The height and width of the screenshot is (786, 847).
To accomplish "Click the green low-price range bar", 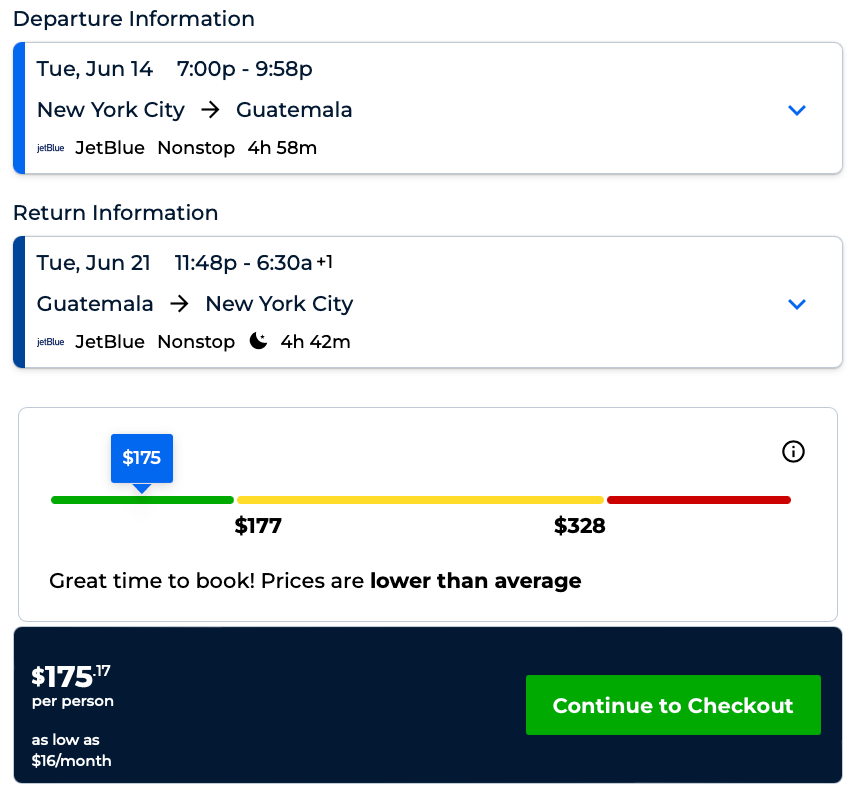I will coord(142,499).
